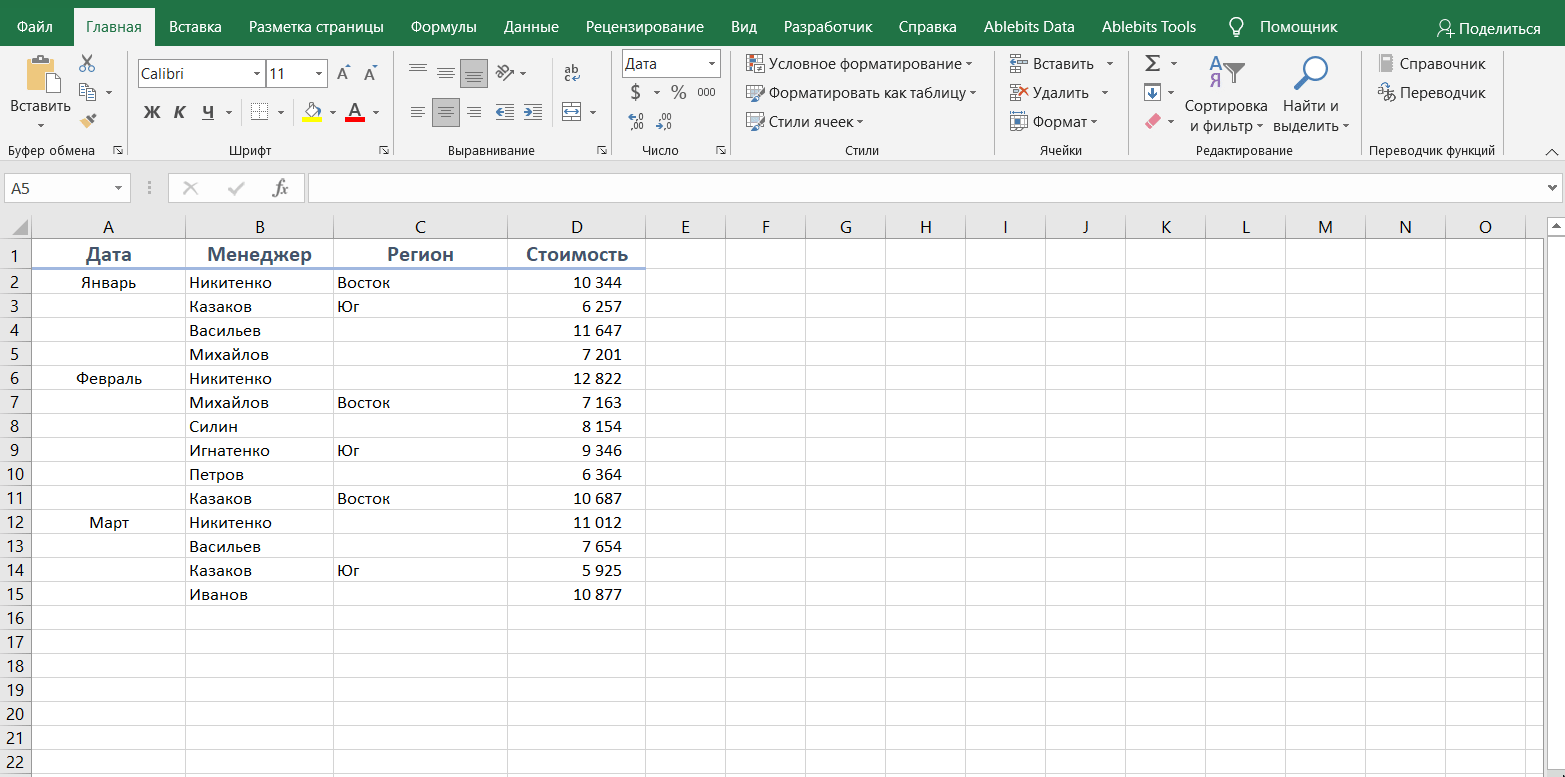
Task: Click the Переводчик button
Action: [1431, 93]
